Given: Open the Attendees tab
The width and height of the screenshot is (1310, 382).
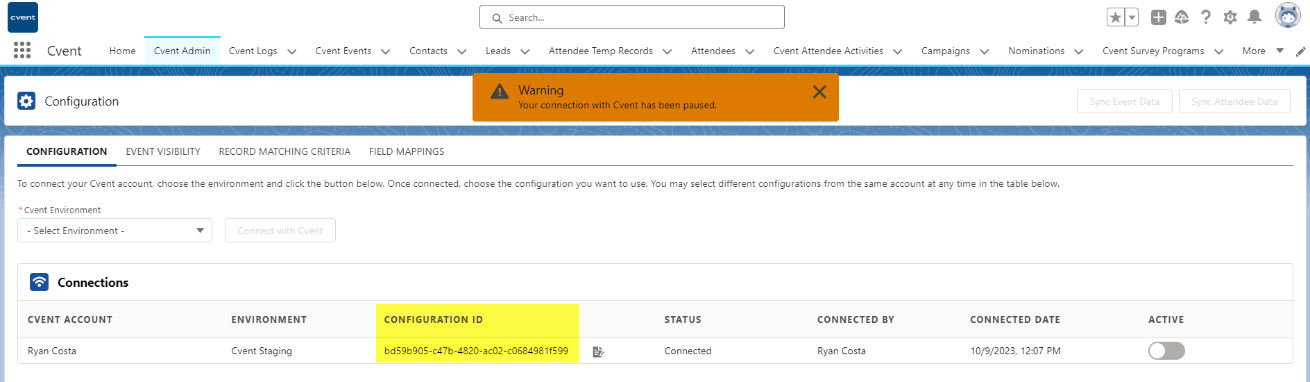Looking at the screenshot, I should [713, 51].
